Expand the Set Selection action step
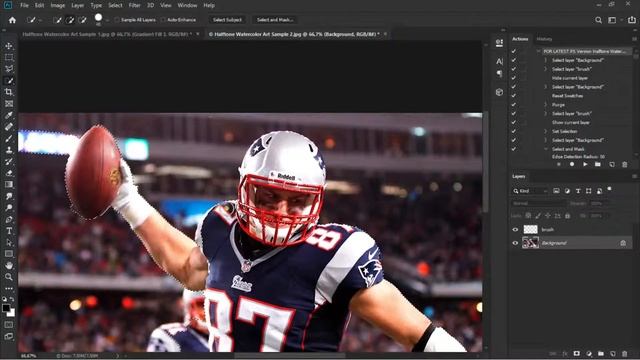The image size is (640, 360). (x=546, y=131)
